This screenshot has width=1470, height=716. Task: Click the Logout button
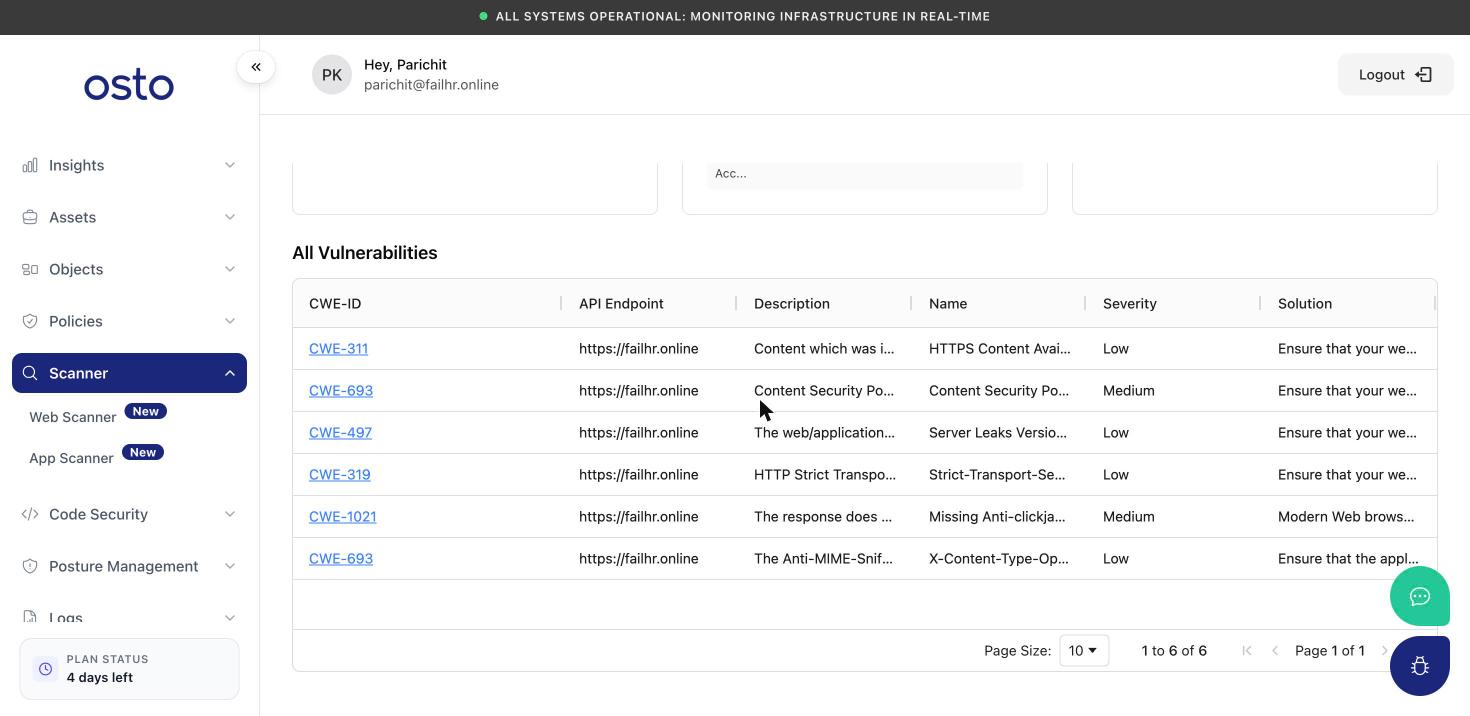1395,75
